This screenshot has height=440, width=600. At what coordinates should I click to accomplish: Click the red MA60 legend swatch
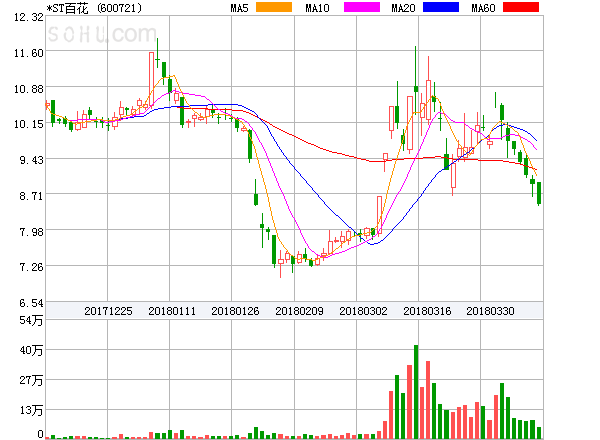(x=521, y=7)
